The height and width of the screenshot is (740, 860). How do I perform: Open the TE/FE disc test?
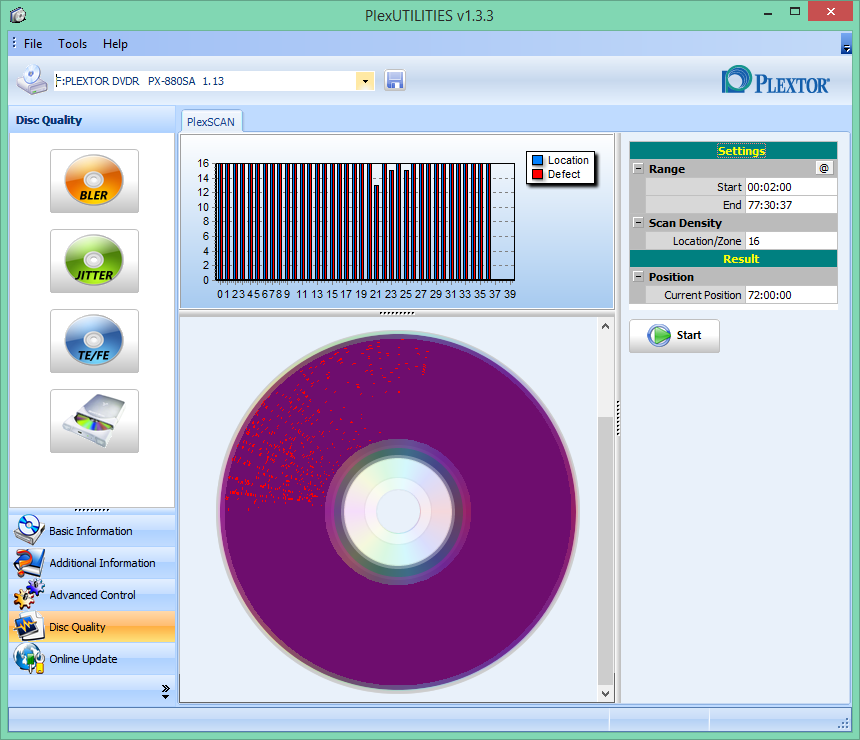click(x=94, y=341)
